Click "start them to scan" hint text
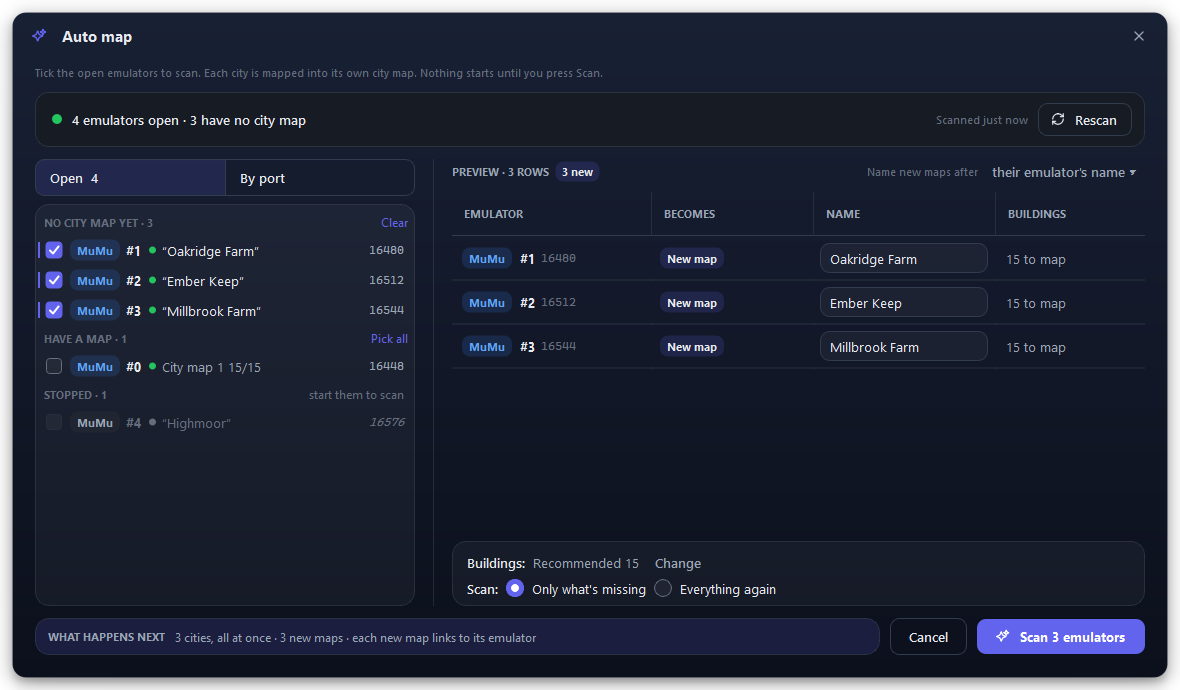Viewport: 1180px width, 690px height. (x=356, y=395)
